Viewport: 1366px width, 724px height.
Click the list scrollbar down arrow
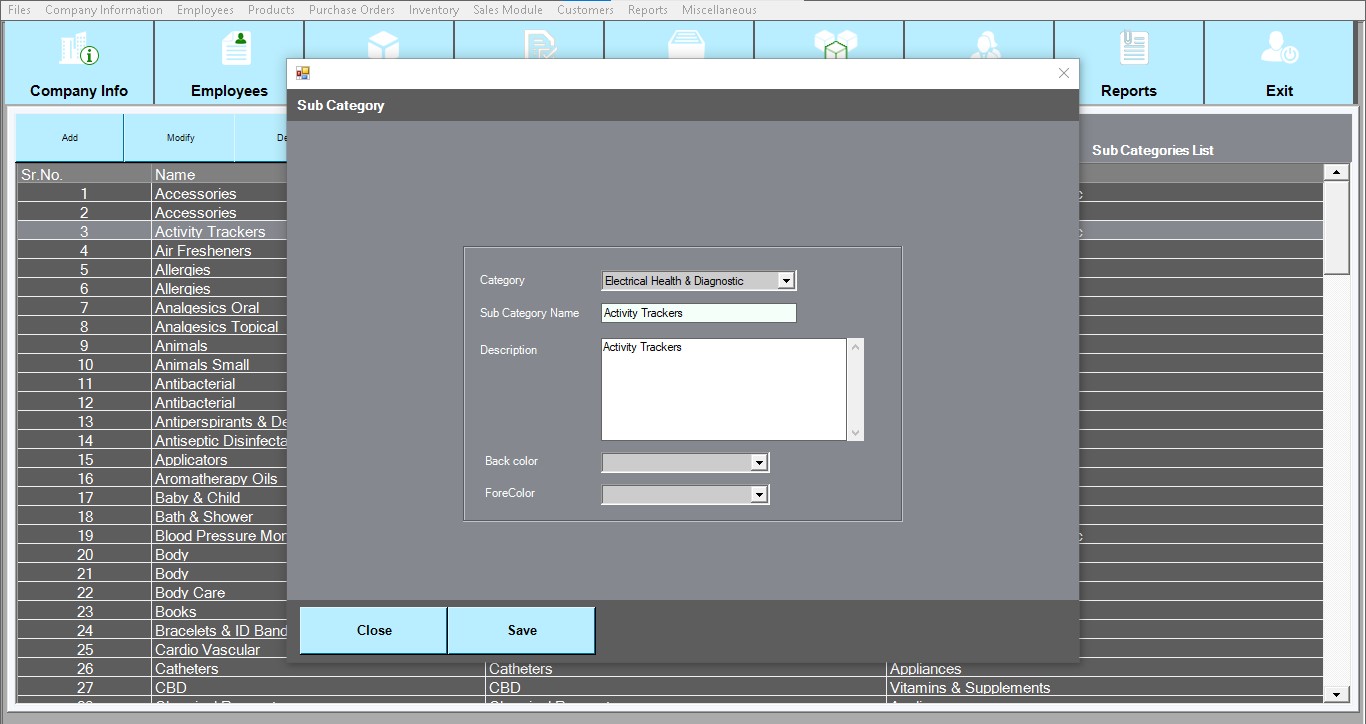pos(1336,694)
